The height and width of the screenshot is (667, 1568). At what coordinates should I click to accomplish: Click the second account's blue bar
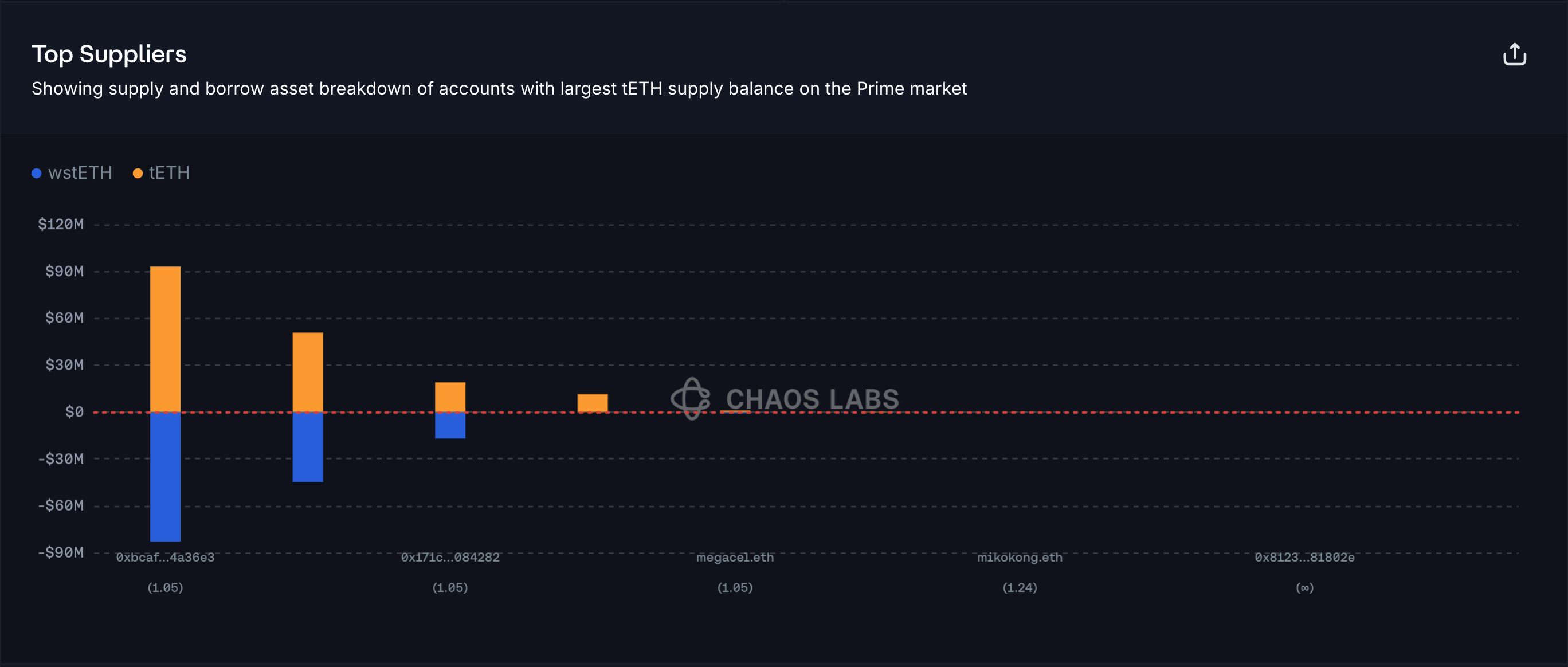pos(307,448)
